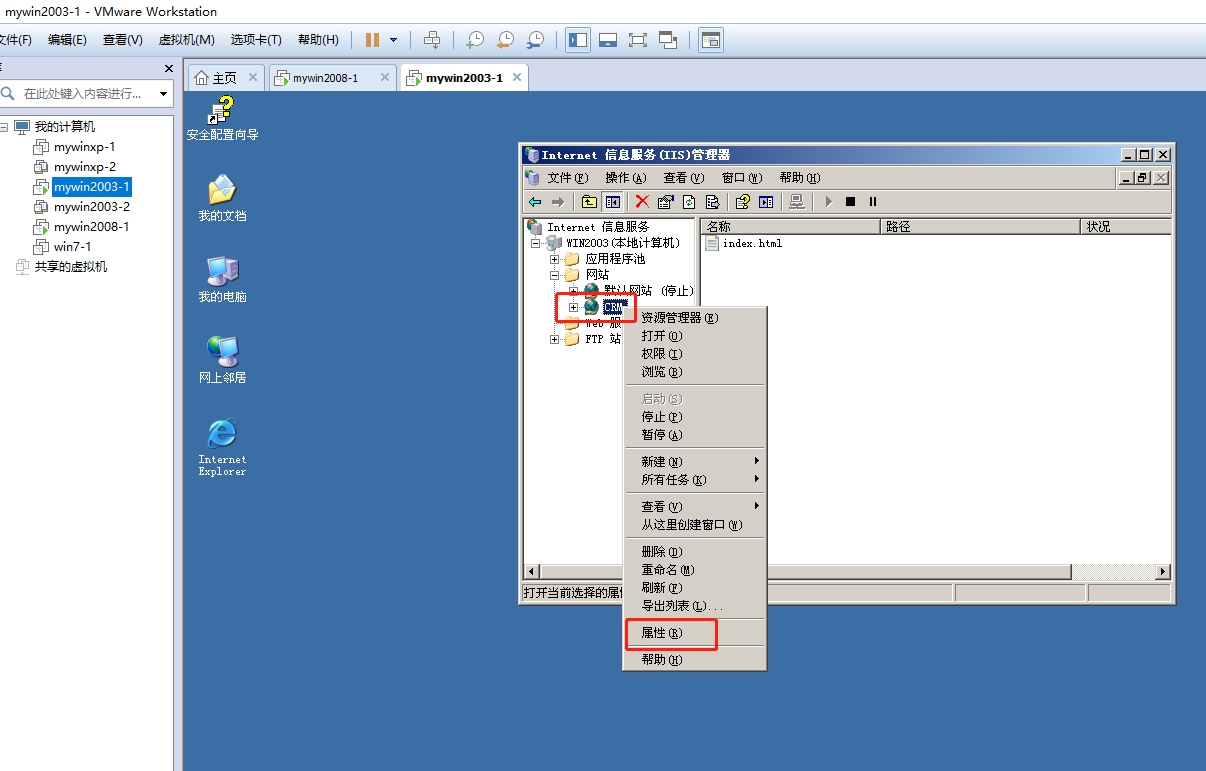Viewport: 1206px width, 771px height.
Task: Enter full screen mode via the VMware toolbar icon
Action: tap(638, 40)
